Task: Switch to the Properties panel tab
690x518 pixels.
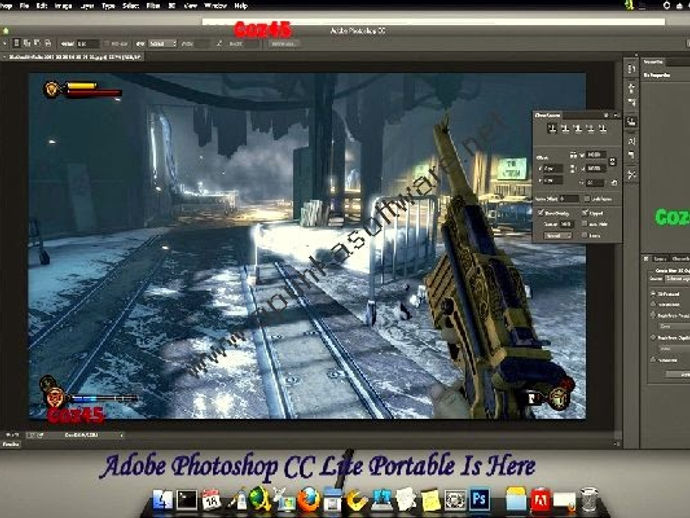Action: 653,62
